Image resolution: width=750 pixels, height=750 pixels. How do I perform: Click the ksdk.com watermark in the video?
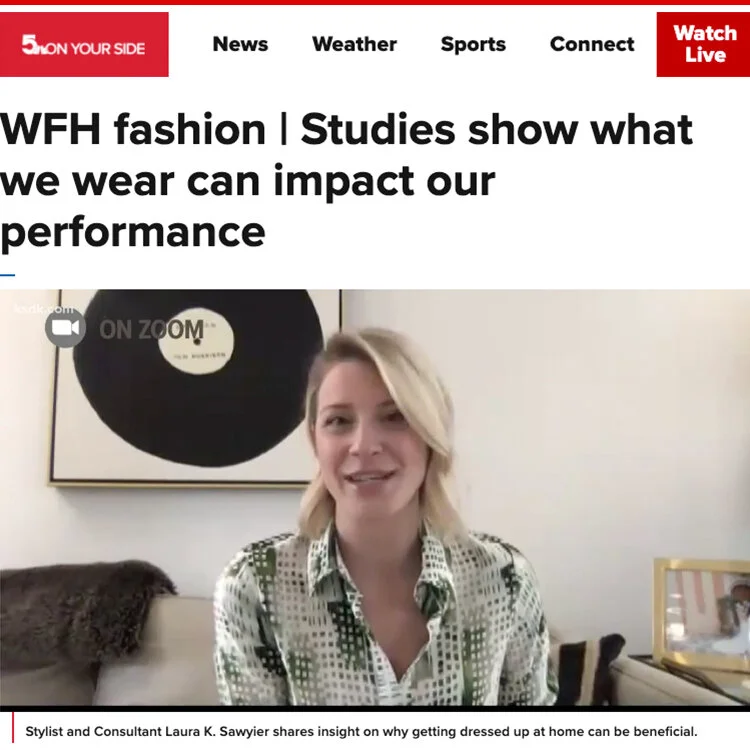[44, 309]
